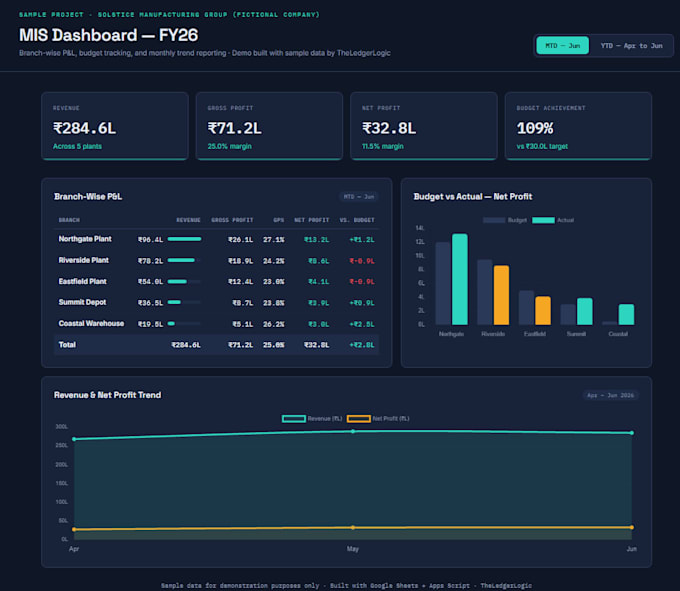Image resolution: width=680 pixels, height=591 pixels.
Task: Click Riverside GP% value 24.2%
Action: [274, 261]
